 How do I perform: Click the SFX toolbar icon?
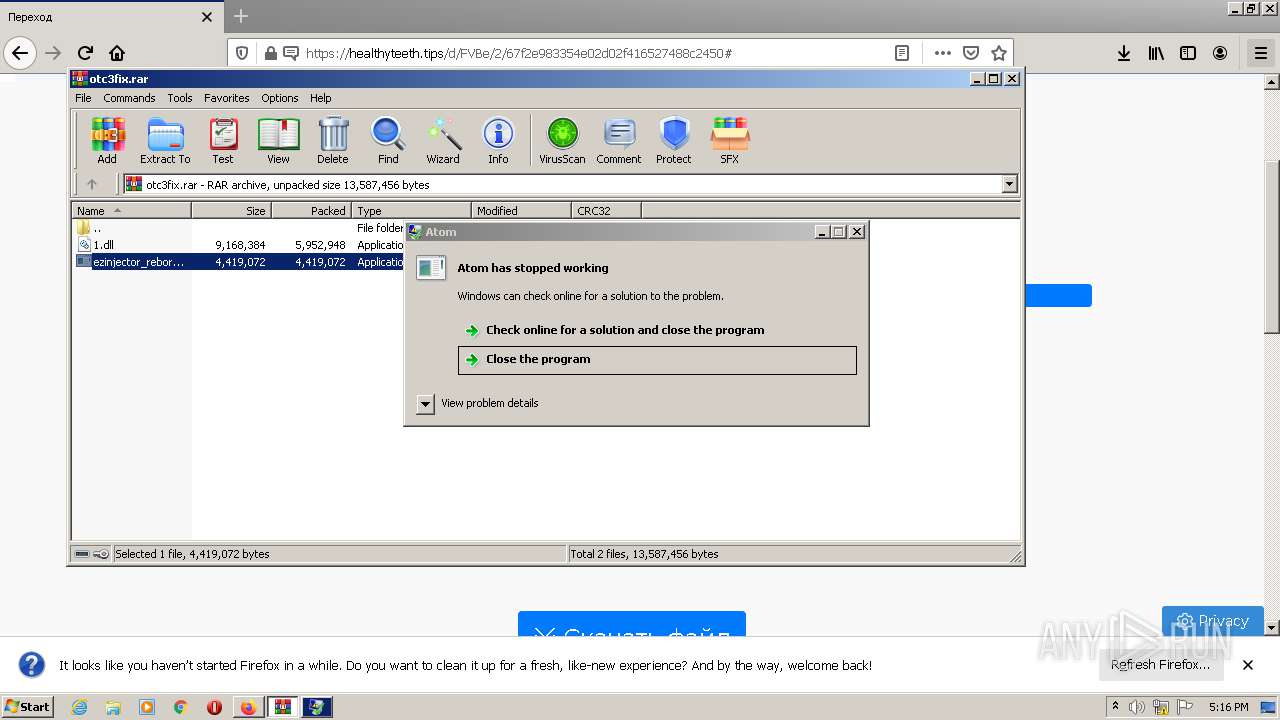(730, 140)
